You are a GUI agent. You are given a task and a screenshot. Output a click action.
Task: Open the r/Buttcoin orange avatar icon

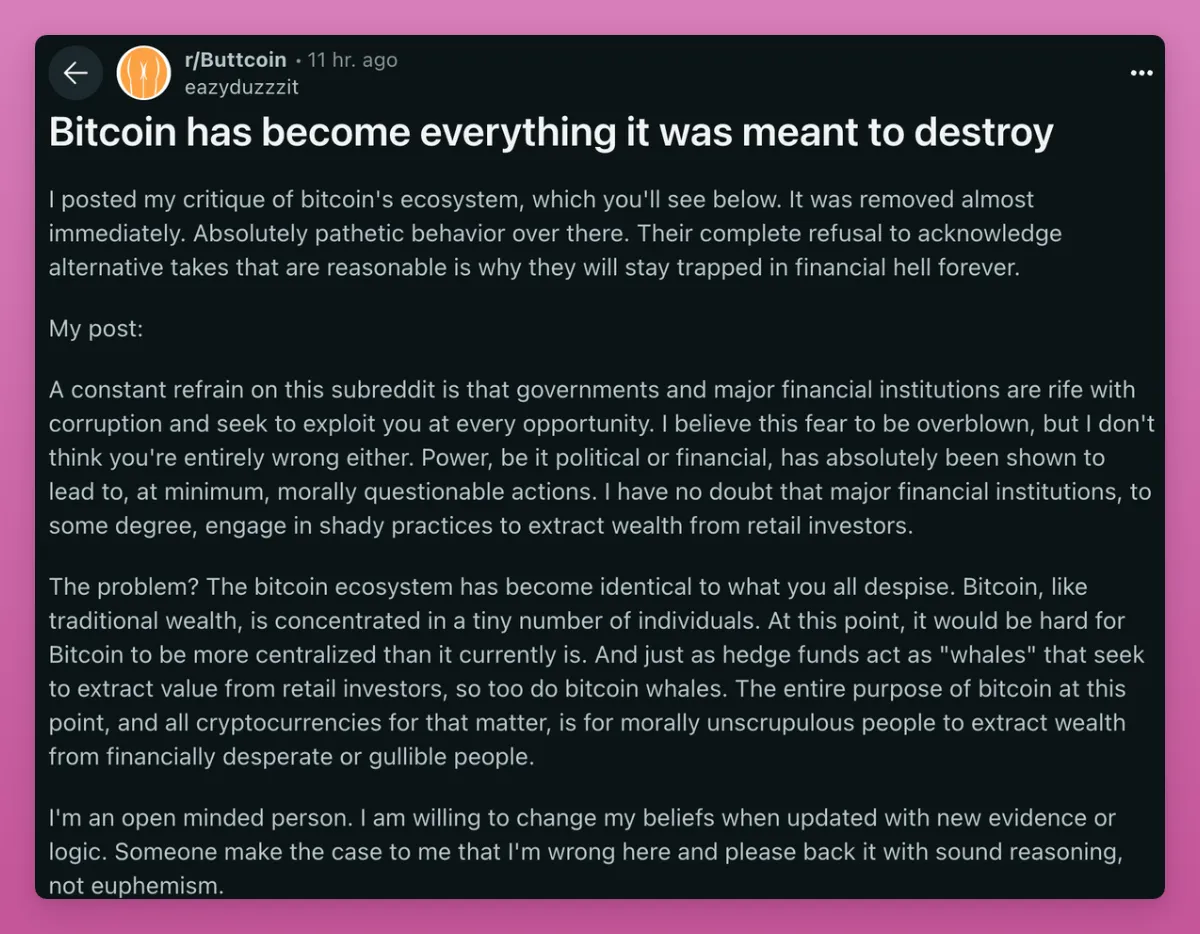pyautogui.click(x=143, y=73)
